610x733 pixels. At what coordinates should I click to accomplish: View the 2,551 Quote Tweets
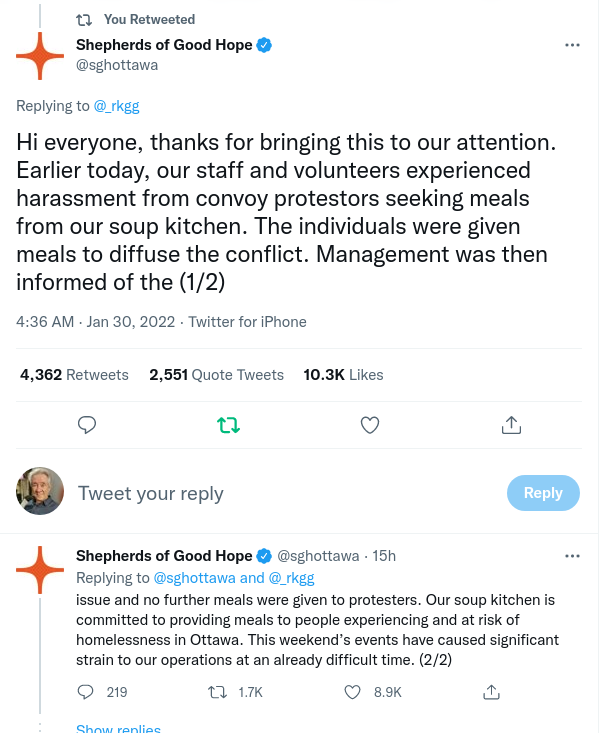click(x=216, y=375)
